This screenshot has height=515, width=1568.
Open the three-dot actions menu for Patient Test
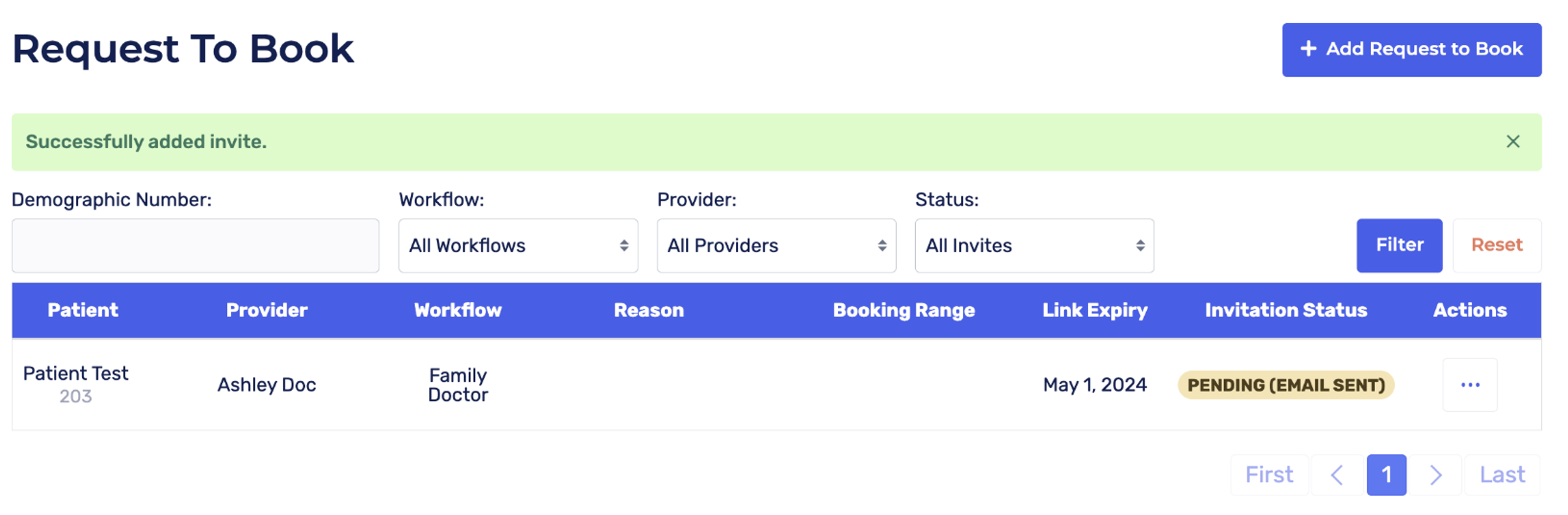pos(1470,385)
